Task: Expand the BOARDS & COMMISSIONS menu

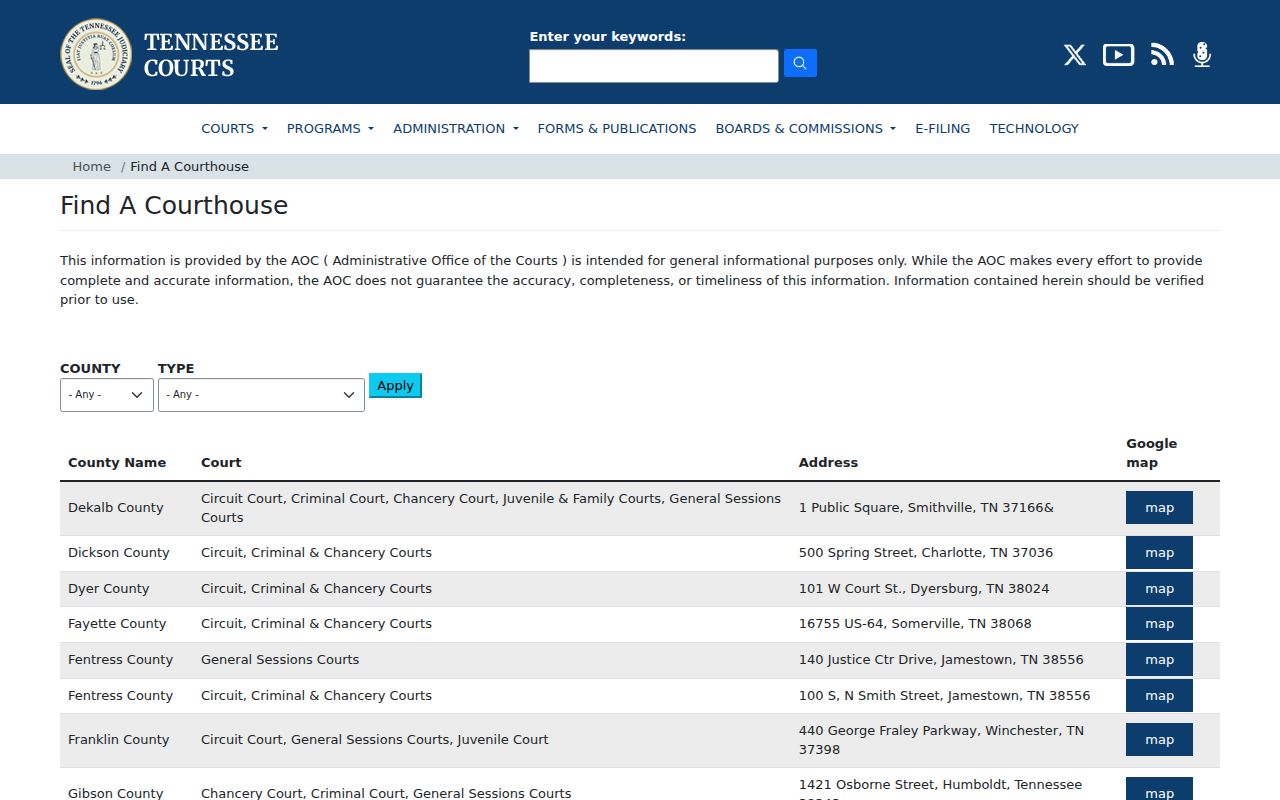Action: click(x=806, y=128)
